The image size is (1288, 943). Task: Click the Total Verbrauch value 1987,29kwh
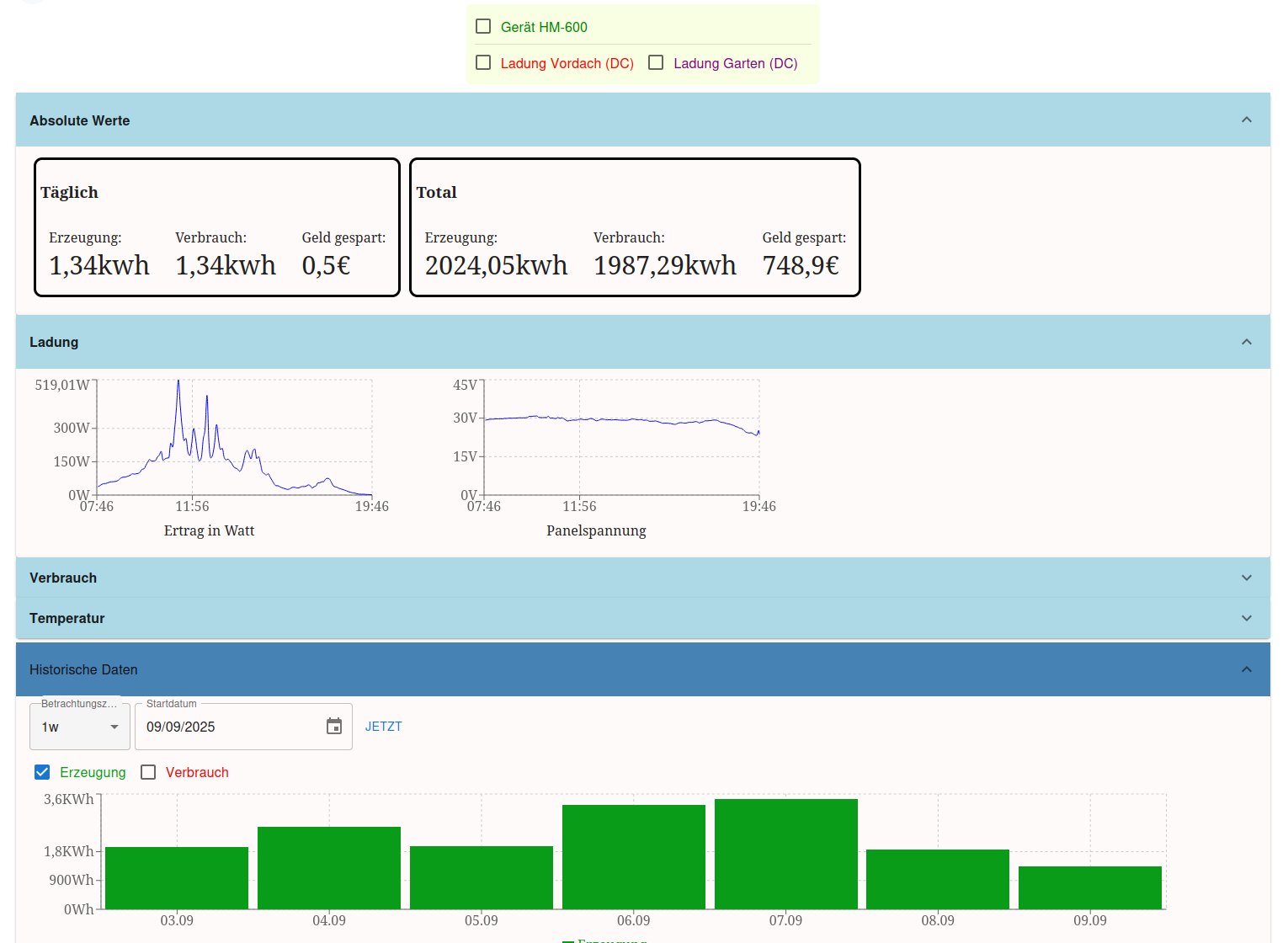point(665,265)
